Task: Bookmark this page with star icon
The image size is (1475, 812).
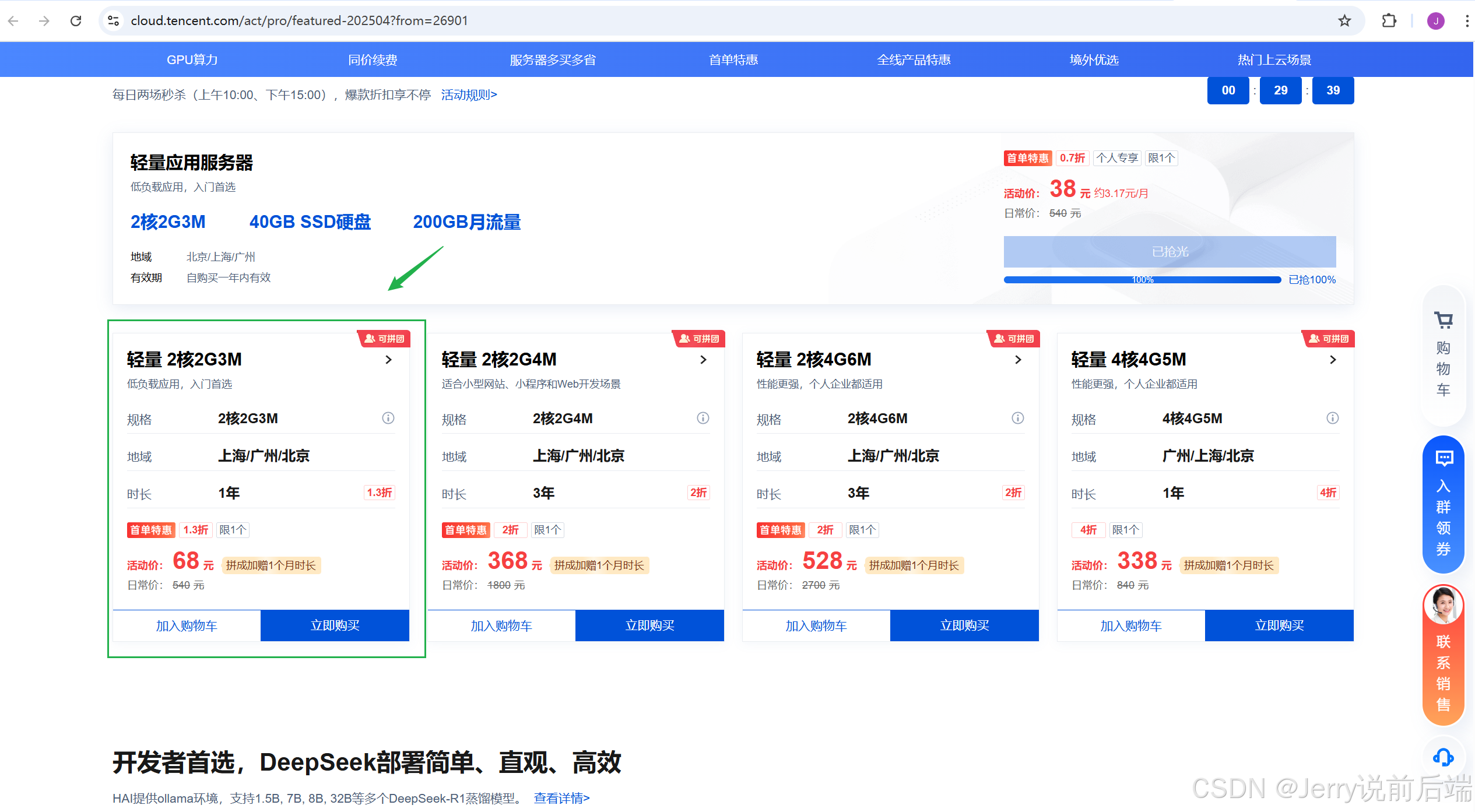Action: pos(1344,21)
